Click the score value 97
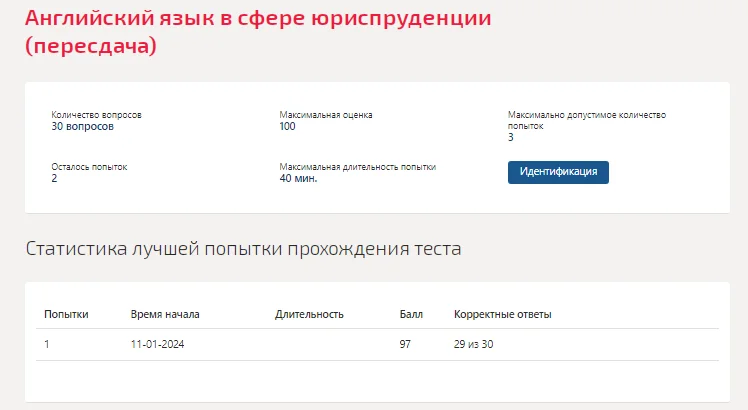Viewport: 748px width, 410px height. pyautogui.click(x=405, y=344)
